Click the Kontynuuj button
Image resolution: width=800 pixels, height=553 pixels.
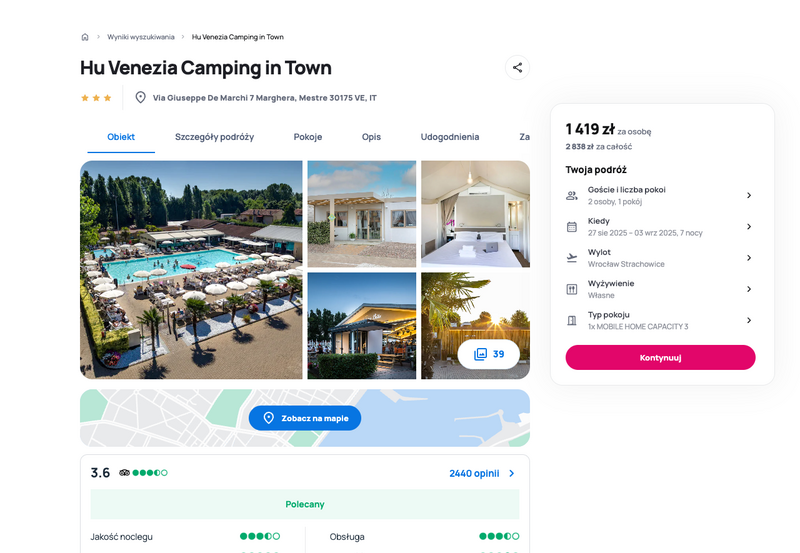tap(660, 358)
